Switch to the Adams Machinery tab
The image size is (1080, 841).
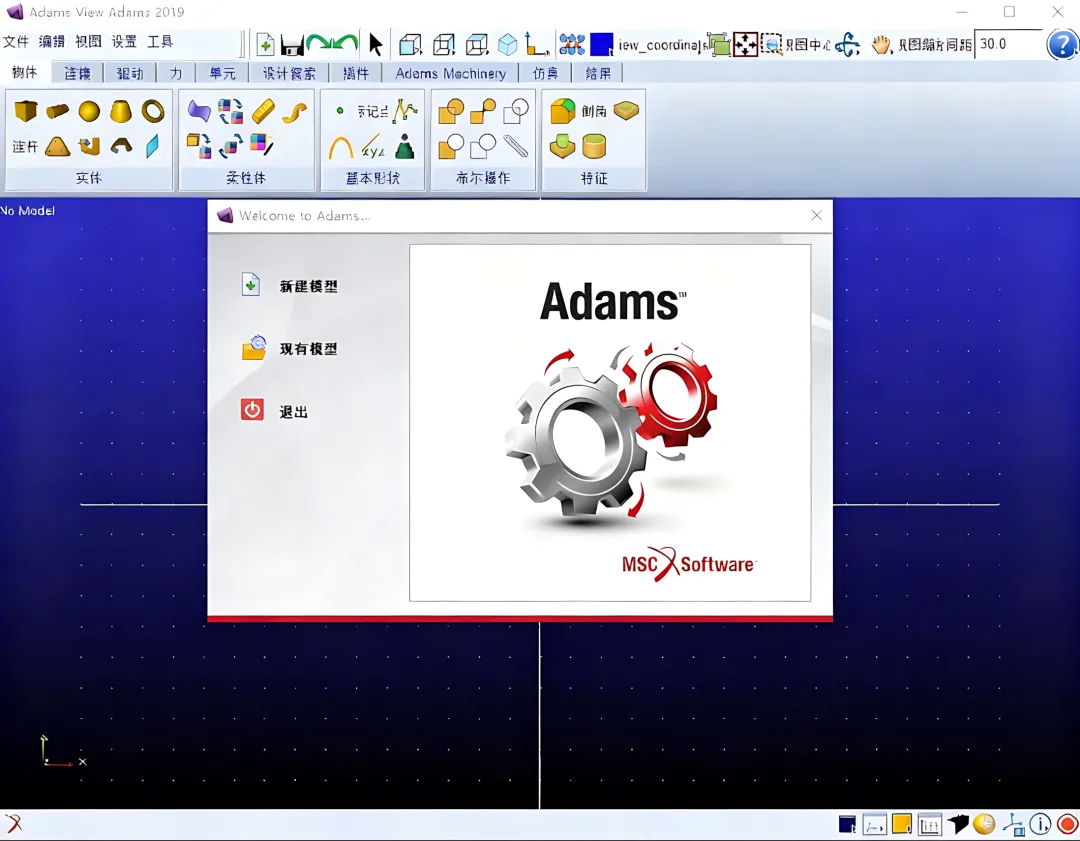coord(450,73)
